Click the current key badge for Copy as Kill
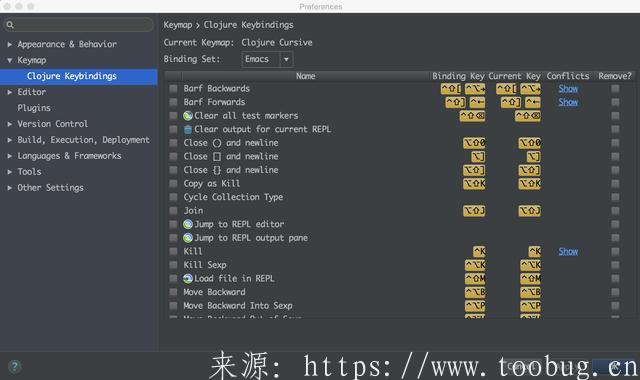 530,184
